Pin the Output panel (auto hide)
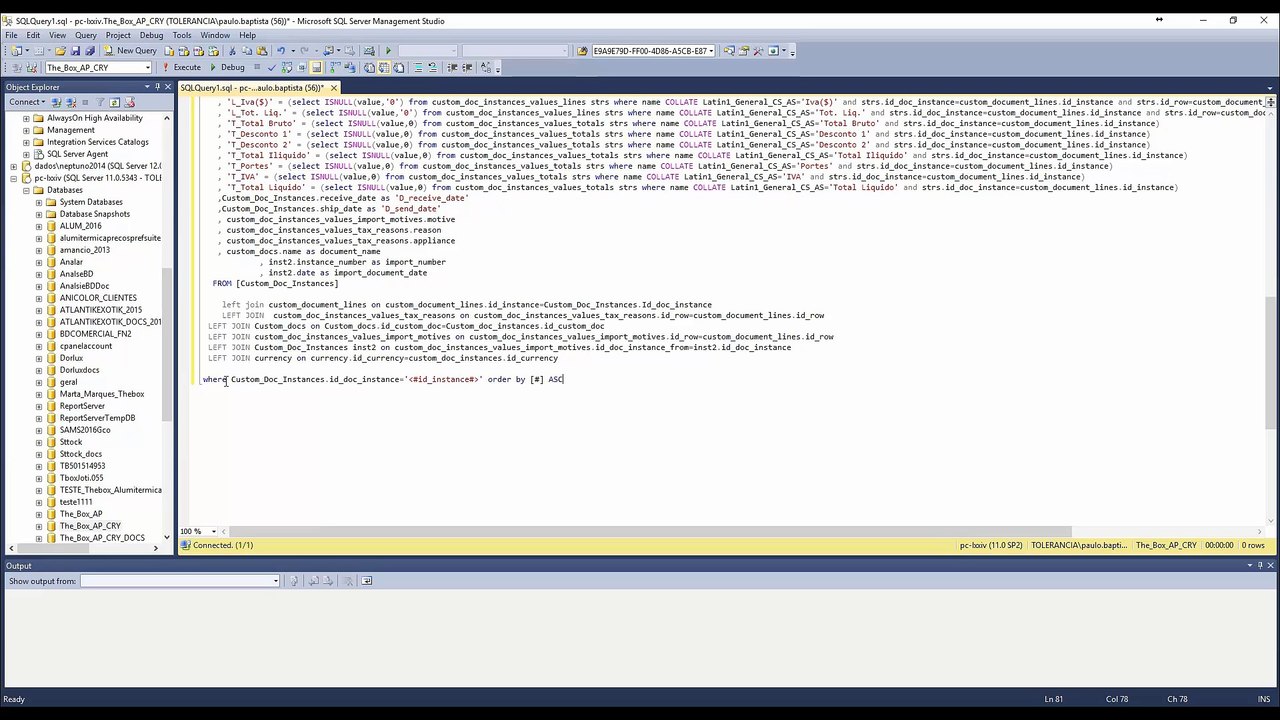 click(x=1259, y=566)
